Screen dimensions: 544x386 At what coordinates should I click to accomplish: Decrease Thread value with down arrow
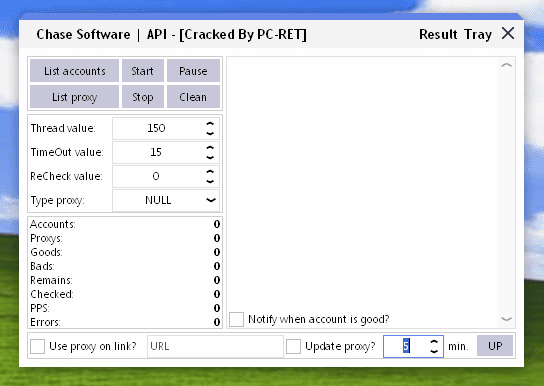pyautogui.click(x=210, y=133)
